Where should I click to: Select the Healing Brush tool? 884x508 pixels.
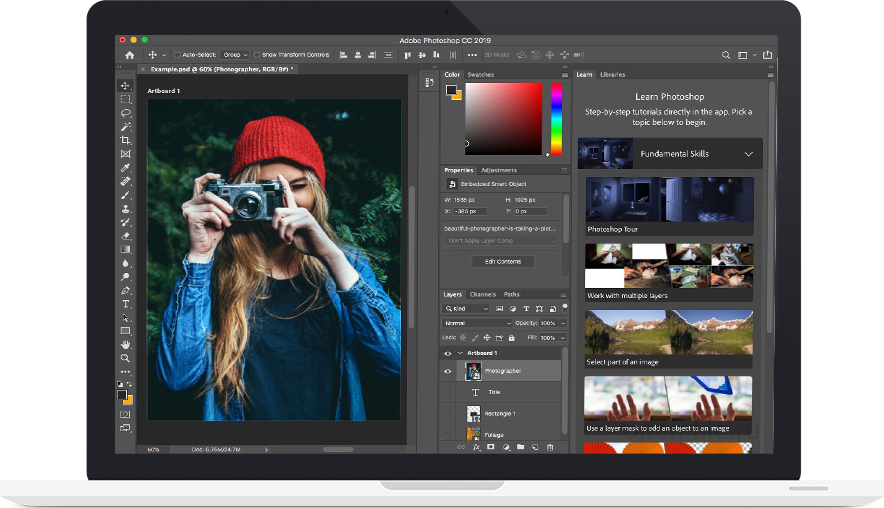(x=125, y=181)
